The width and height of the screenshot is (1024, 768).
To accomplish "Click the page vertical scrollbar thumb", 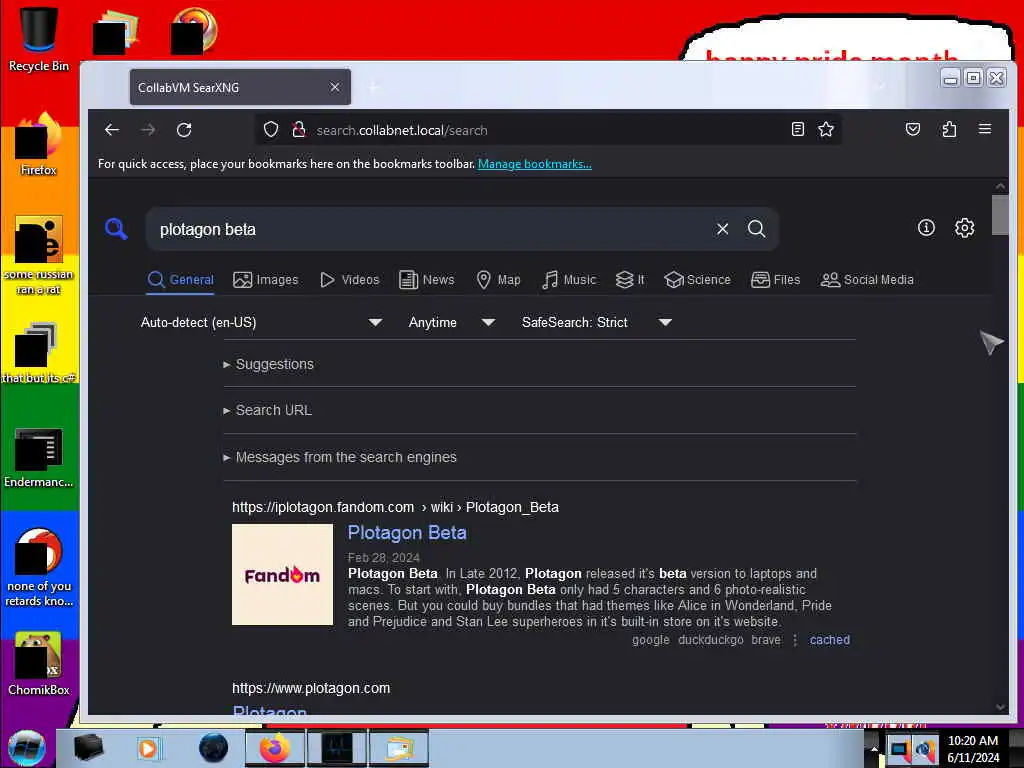I will click(1000, 214).
